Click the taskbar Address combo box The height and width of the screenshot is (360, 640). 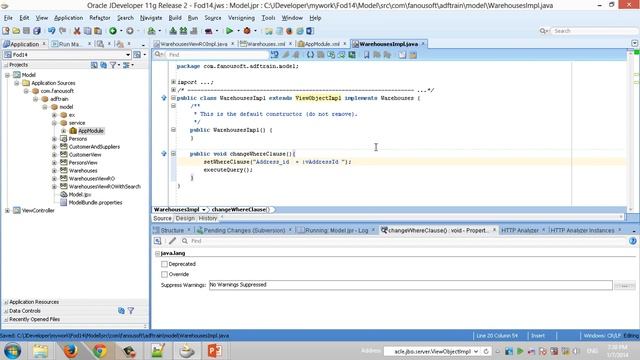point(432,351)
